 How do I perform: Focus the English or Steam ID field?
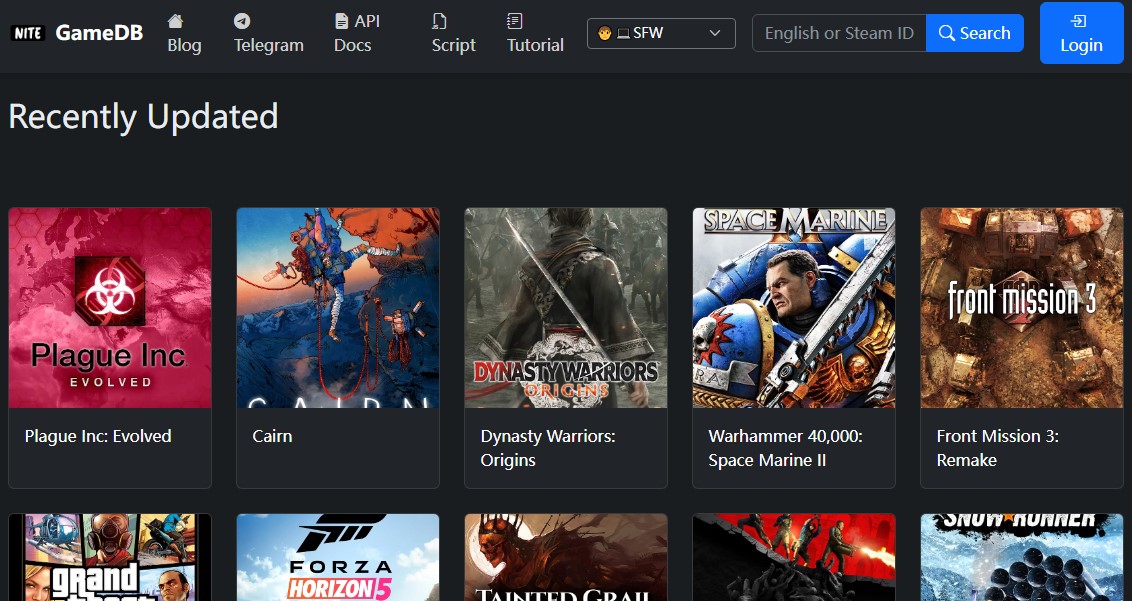pyautogui.click(x=839, y=33)
